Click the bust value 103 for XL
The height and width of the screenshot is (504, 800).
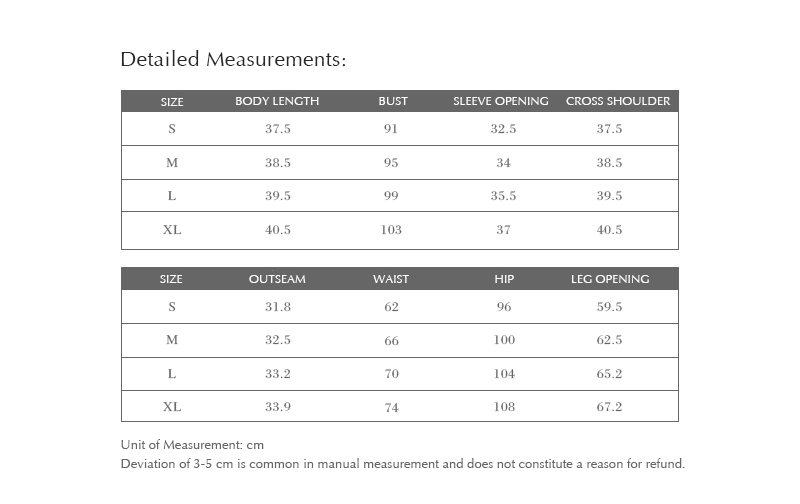pos(391,230)
